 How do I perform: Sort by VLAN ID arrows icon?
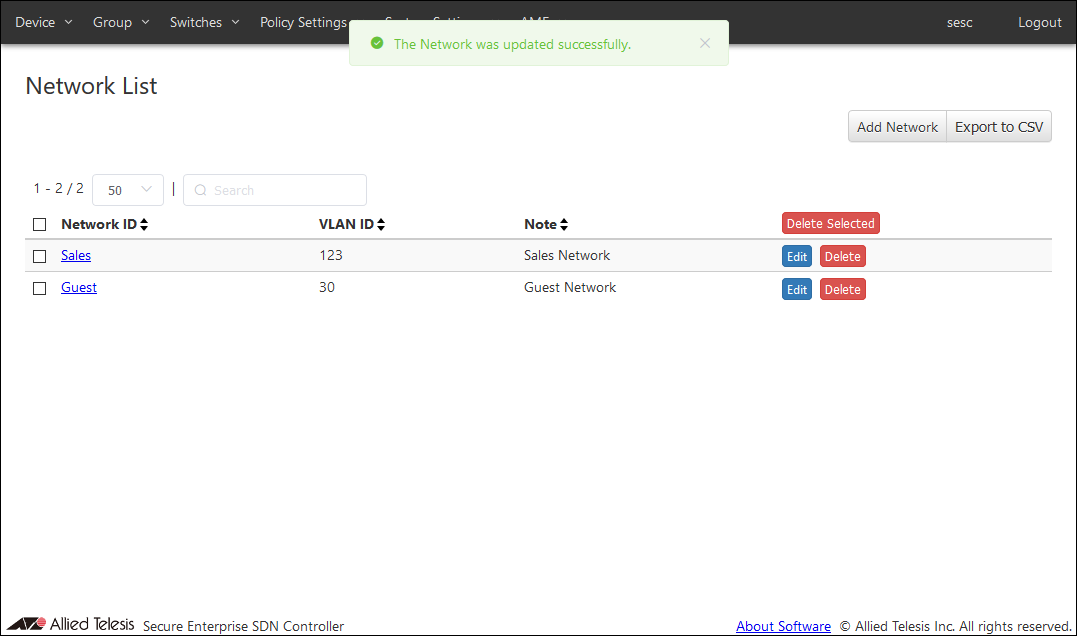381,225
